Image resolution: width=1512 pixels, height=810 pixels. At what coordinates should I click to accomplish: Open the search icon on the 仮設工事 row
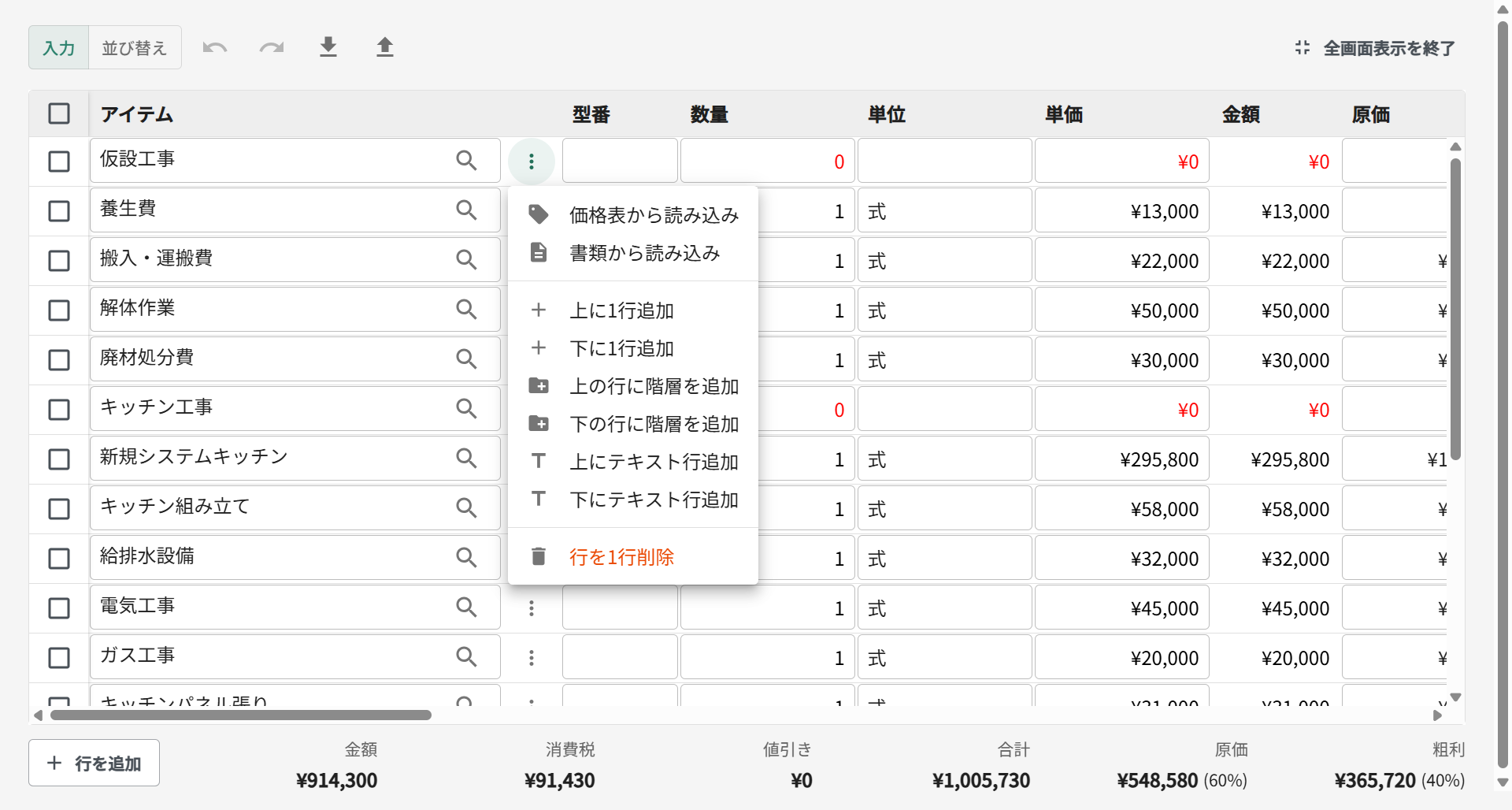[x=467, y=160]
